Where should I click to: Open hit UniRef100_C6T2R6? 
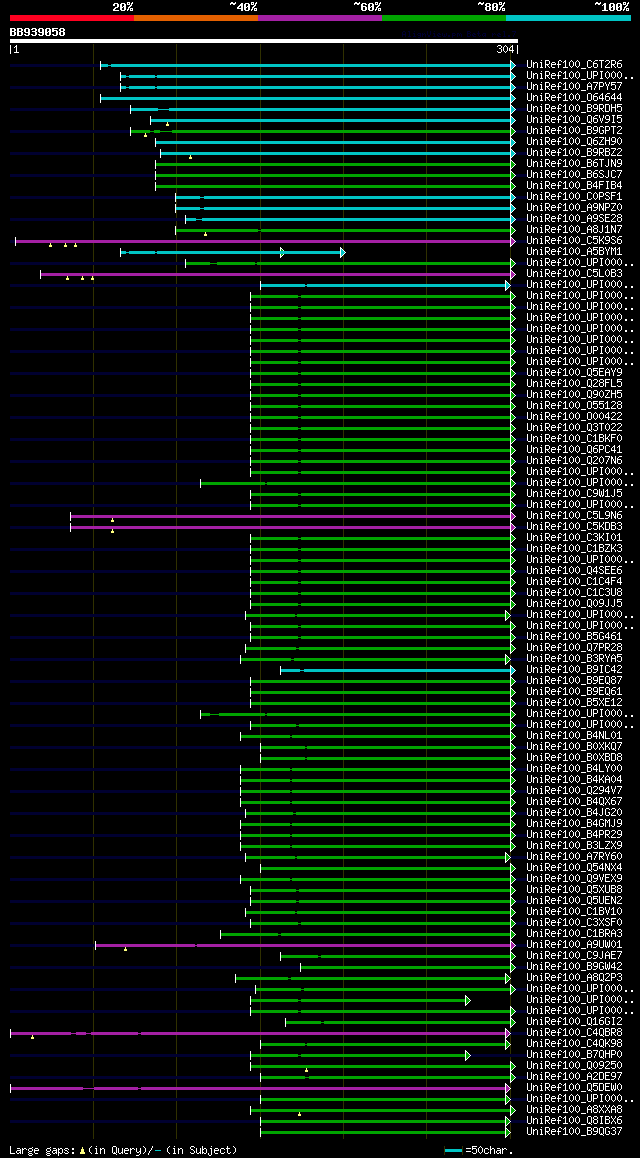(x=574, y=65)
